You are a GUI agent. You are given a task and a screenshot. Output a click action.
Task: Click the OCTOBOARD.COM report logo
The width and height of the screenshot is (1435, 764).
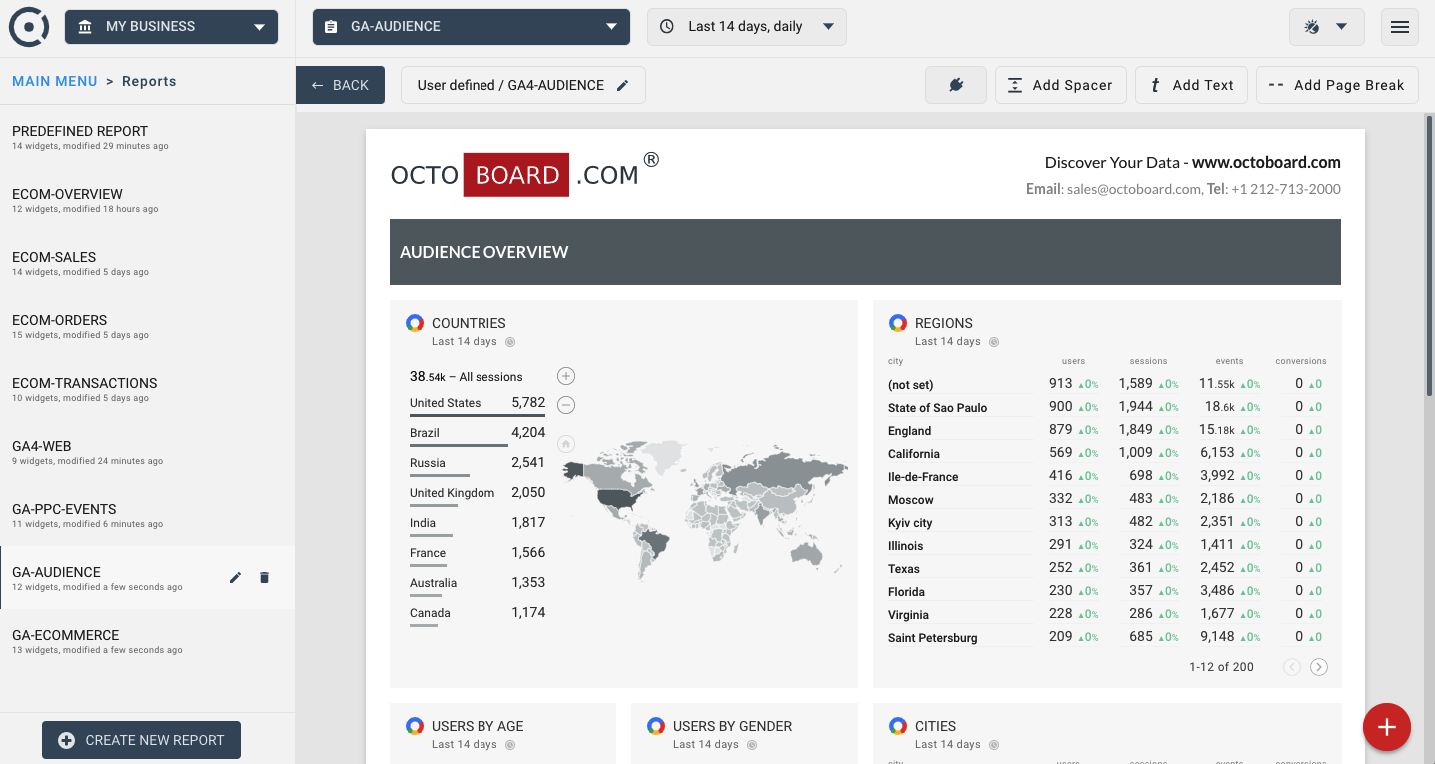pyautogui.click(x=525, y=174)
